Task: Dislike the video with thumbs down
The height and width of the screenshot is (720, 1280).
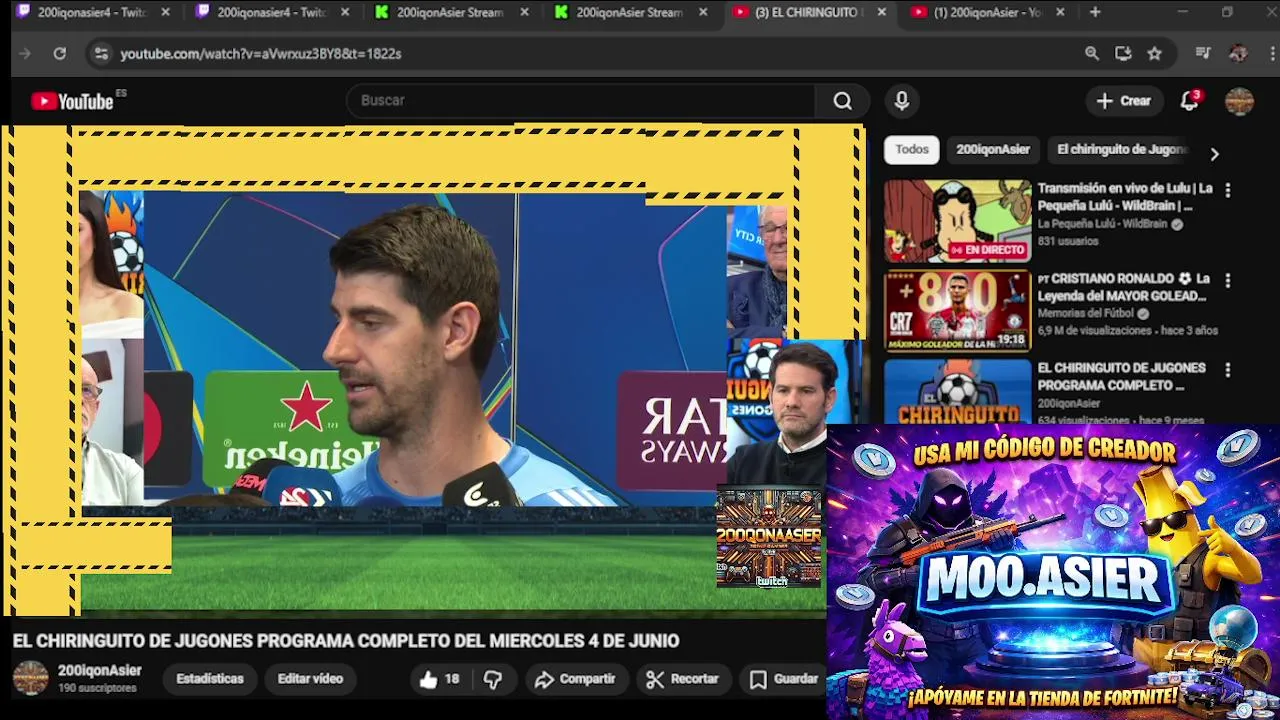Action: (493, 679)
